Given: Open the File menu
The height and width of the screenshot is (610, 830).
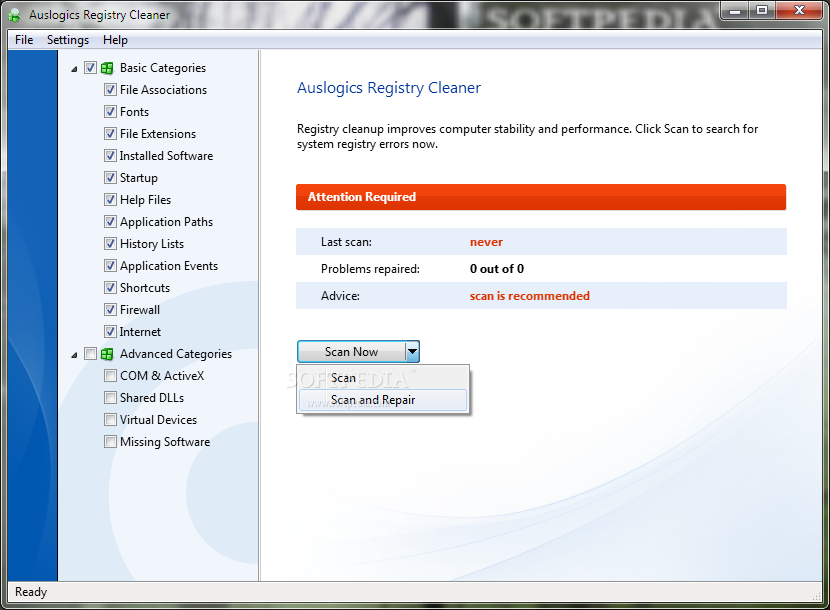Looking at the screenshot, I should 24,40.
